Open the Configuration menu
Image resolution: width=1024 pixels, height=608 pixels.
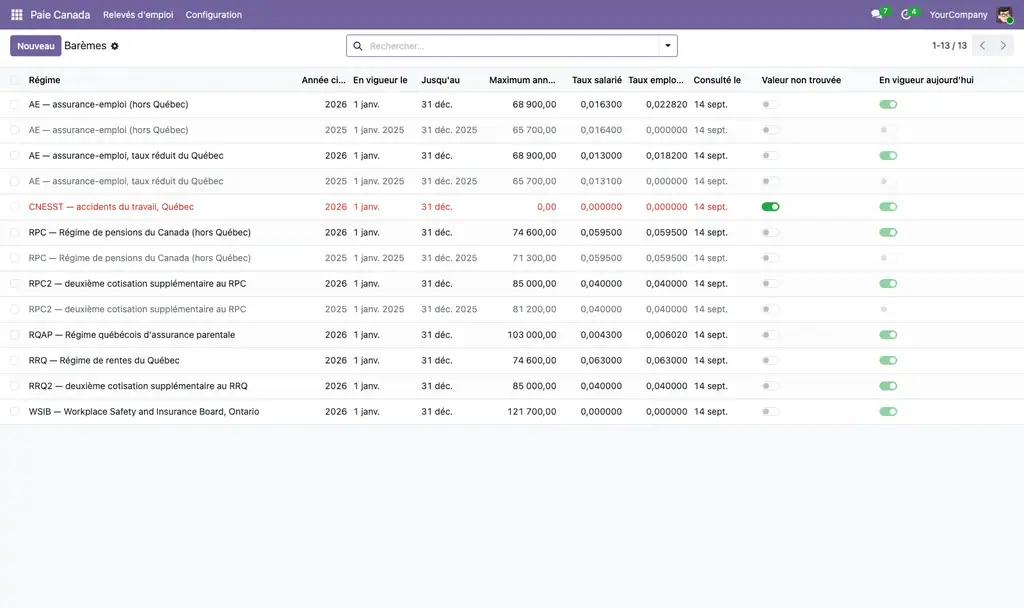click(x=214, y=14)
